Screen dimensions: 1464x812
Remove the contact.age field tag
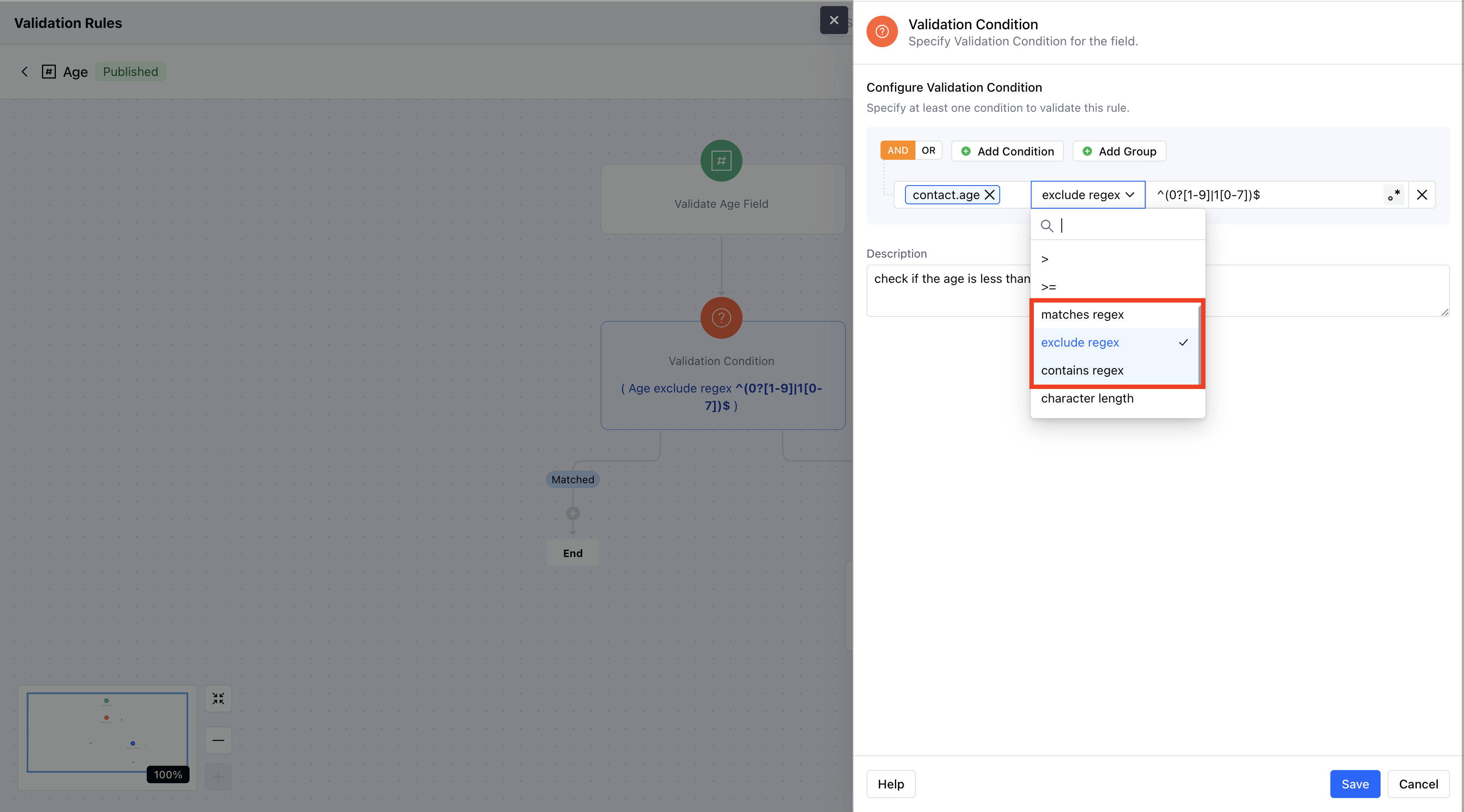coord(989,195)
